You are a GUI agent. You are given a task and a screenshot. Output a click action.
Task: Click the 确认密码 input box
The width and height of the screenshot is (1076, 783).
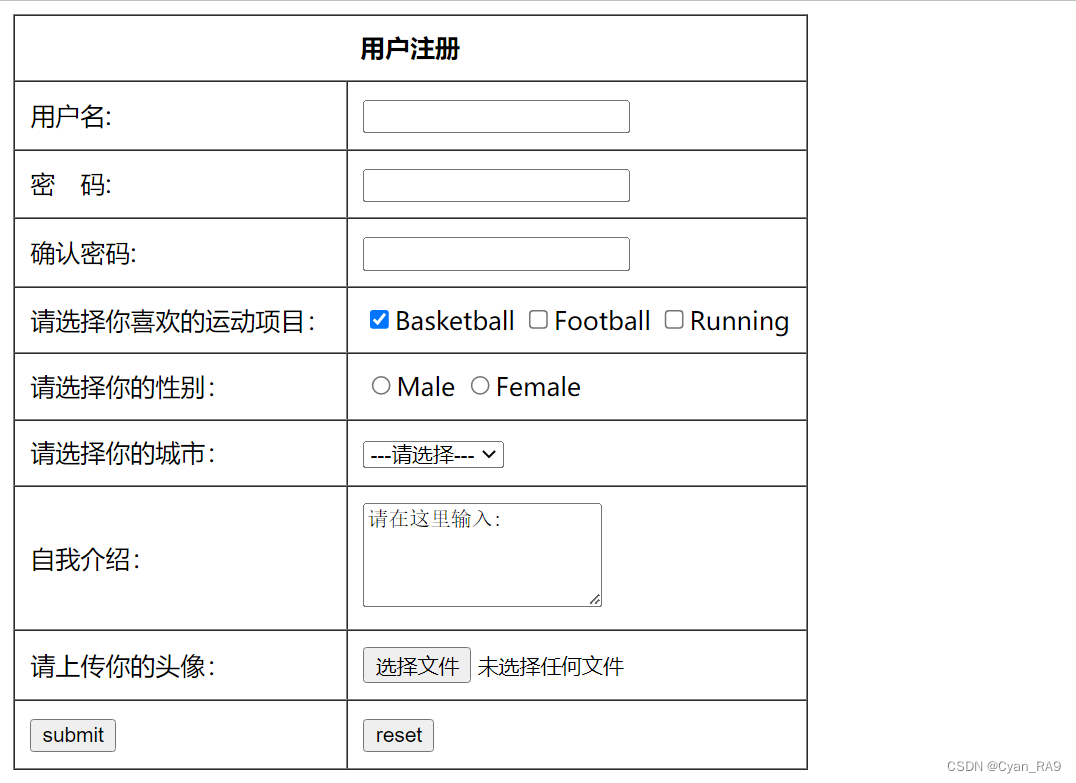[x=496, y=254]
